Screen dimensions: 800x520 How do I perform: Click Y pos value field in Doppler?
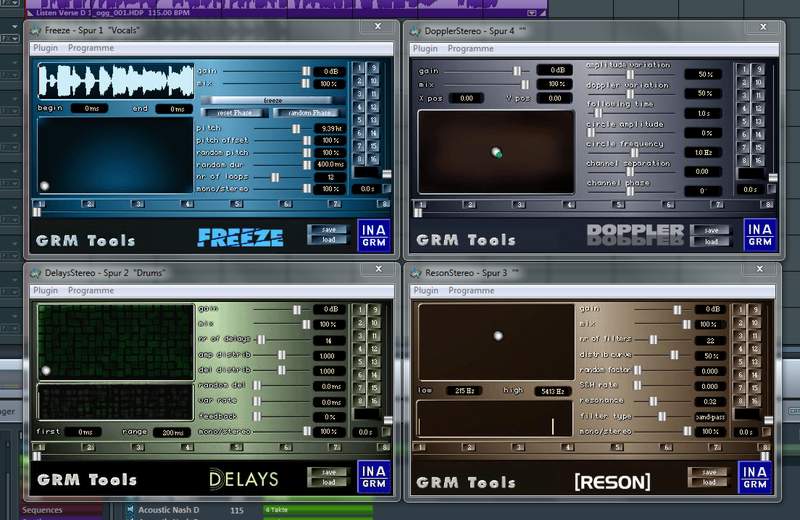pyautogui.click(x=555, y=98)
